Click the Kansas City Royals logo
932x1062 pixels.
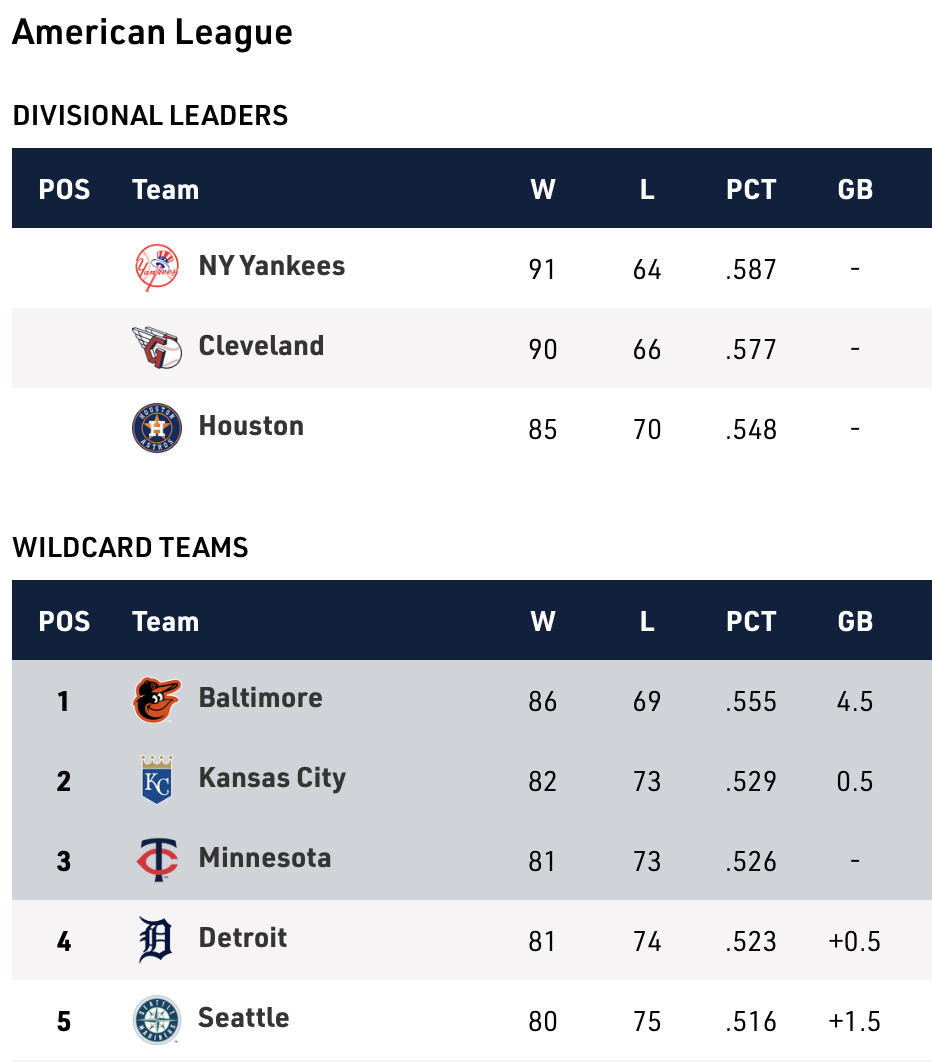click(157, 780)
